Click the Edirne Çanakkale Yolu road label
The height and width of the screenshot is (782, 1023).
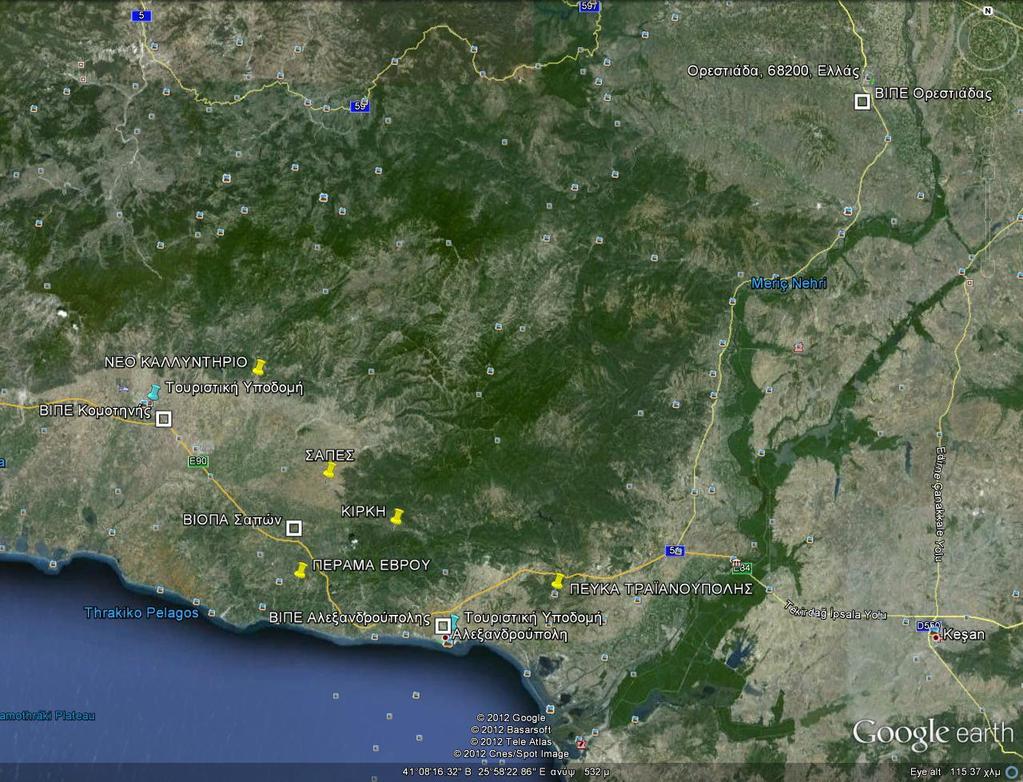click(939, 503)
